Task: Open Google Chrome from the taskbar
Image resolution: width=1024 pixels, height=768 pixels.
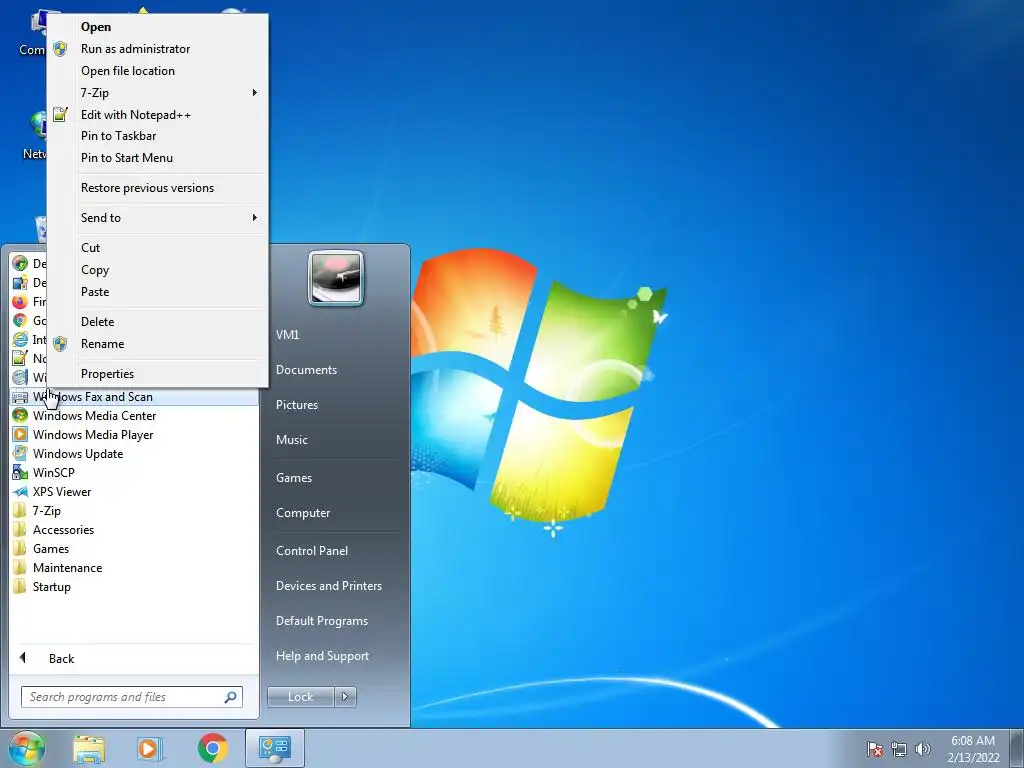Action: coord(213,748)
